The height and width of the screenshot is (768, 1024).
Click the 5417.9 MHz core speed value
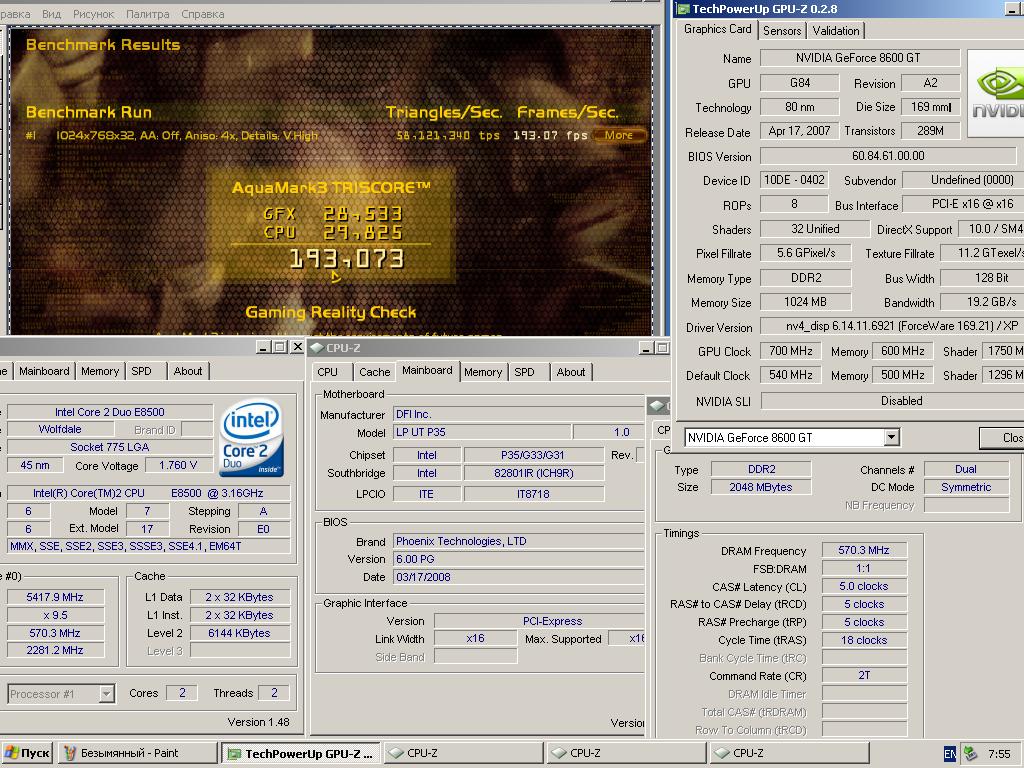point(55,597)
